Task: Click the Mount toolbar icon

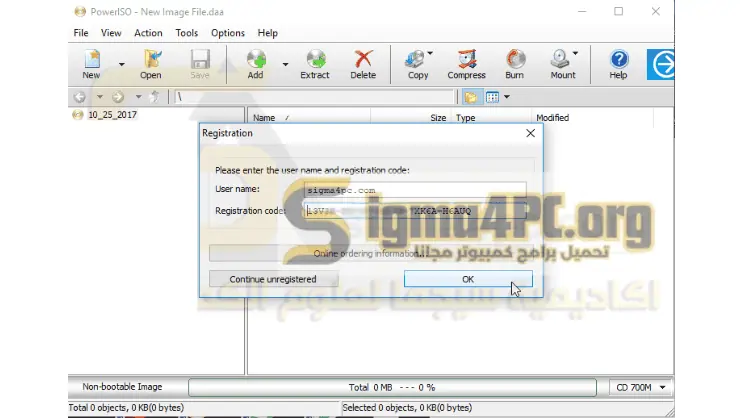Action: coord(562,64)
